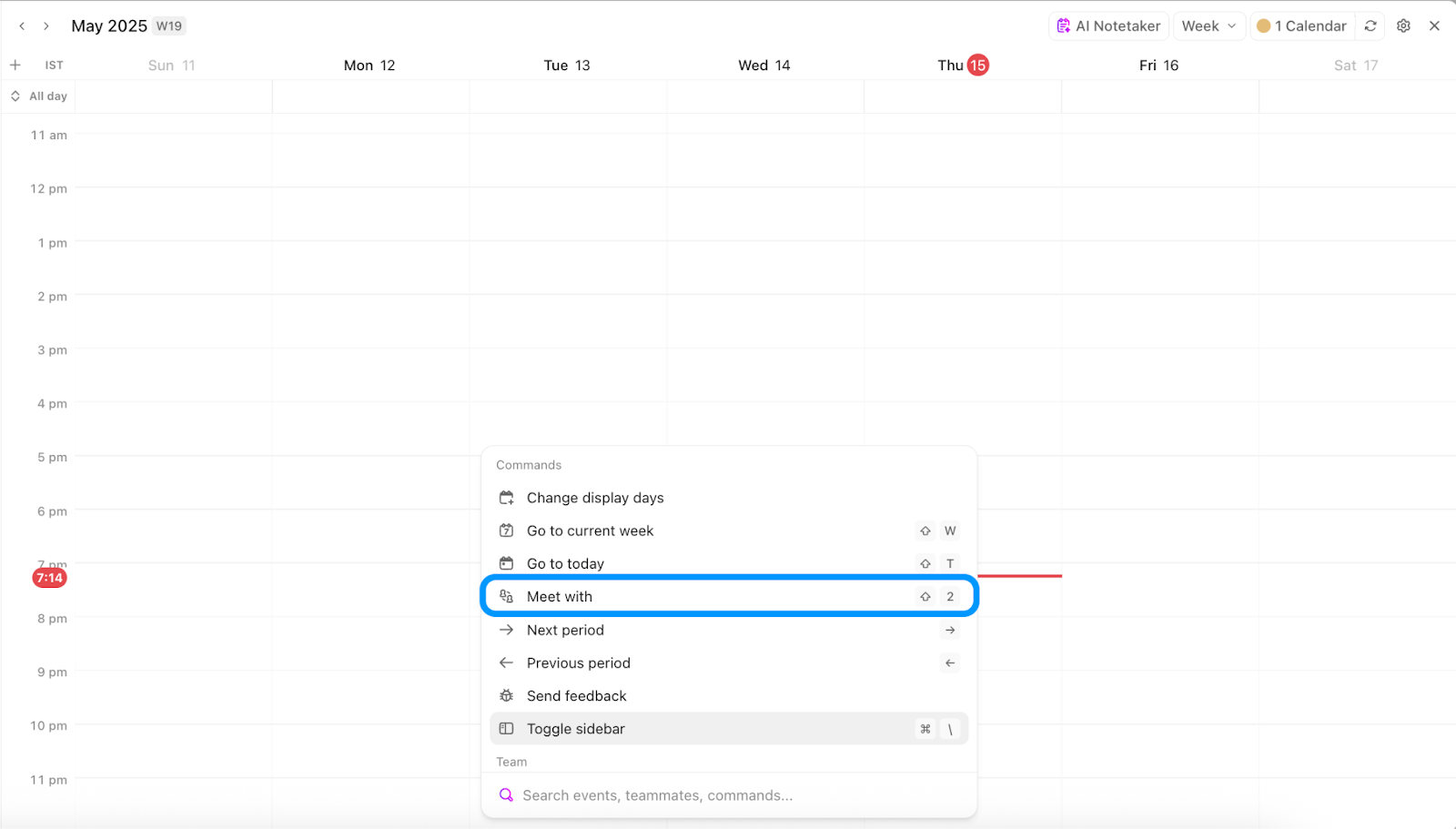Click the Go to current week calendar icon

click(506, 531)
